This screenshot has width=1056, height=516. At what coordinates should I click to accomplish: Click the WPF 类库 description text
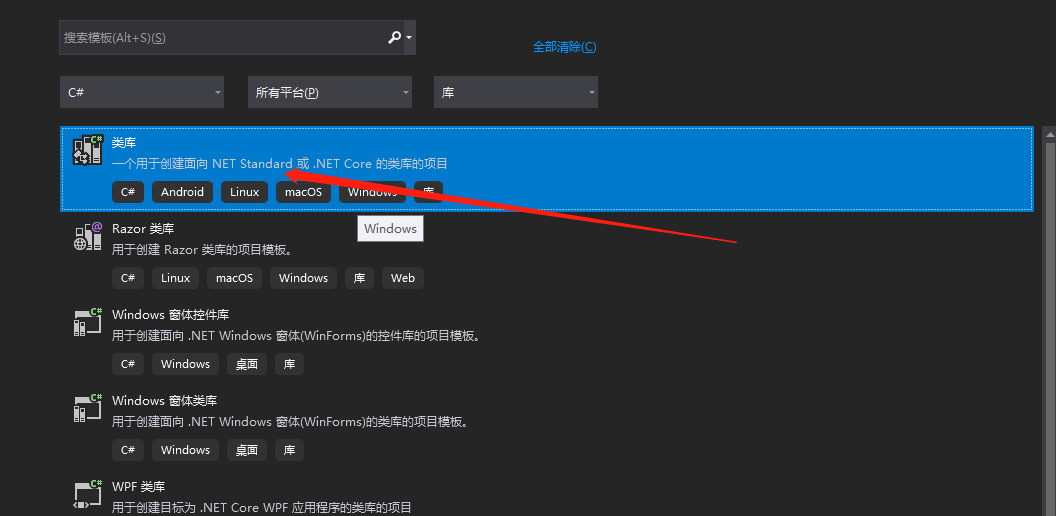point(262,507)
